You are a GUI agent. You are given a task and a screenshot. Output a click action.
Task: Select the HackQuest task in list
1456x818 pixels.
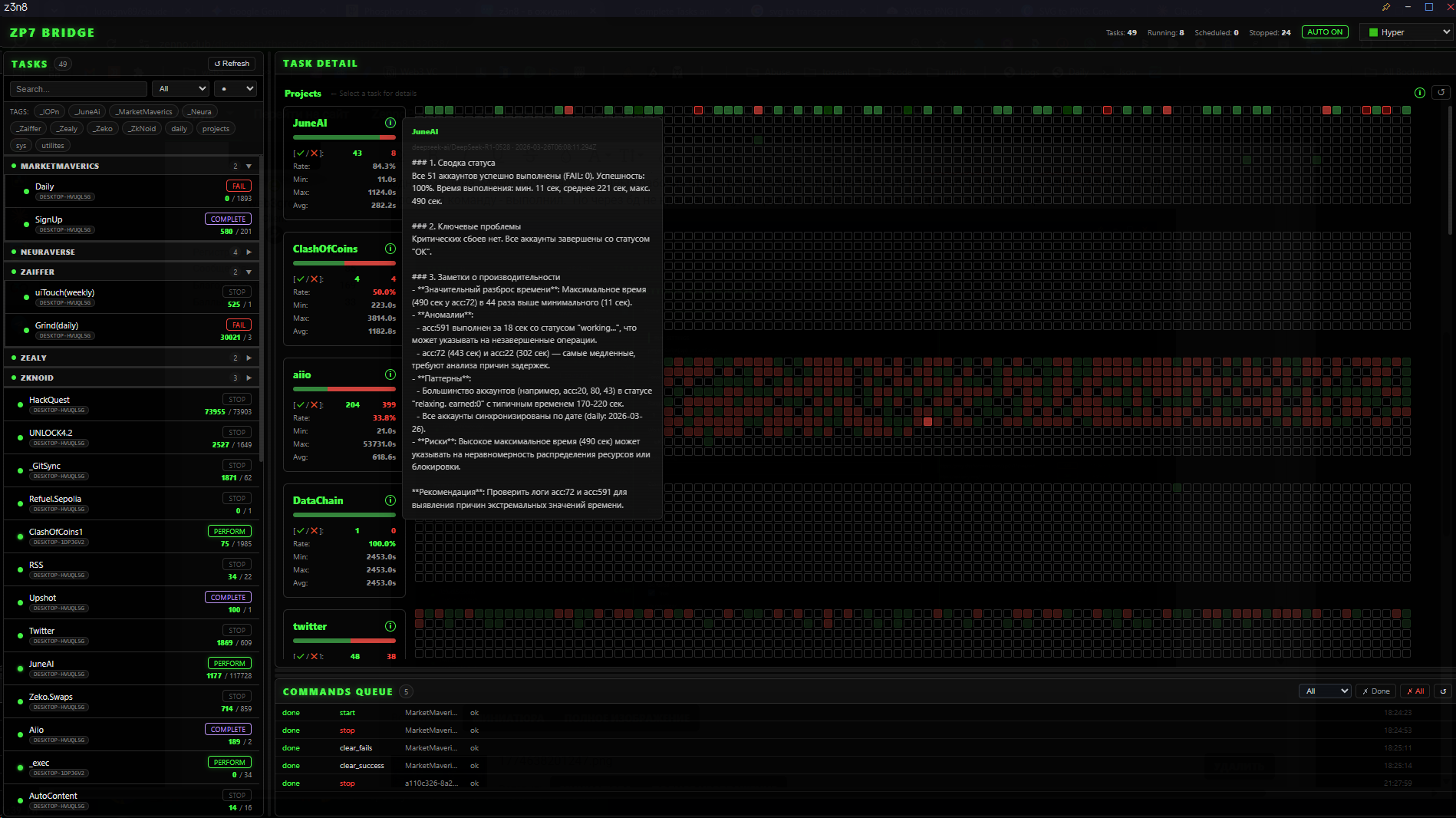point(49,400)
